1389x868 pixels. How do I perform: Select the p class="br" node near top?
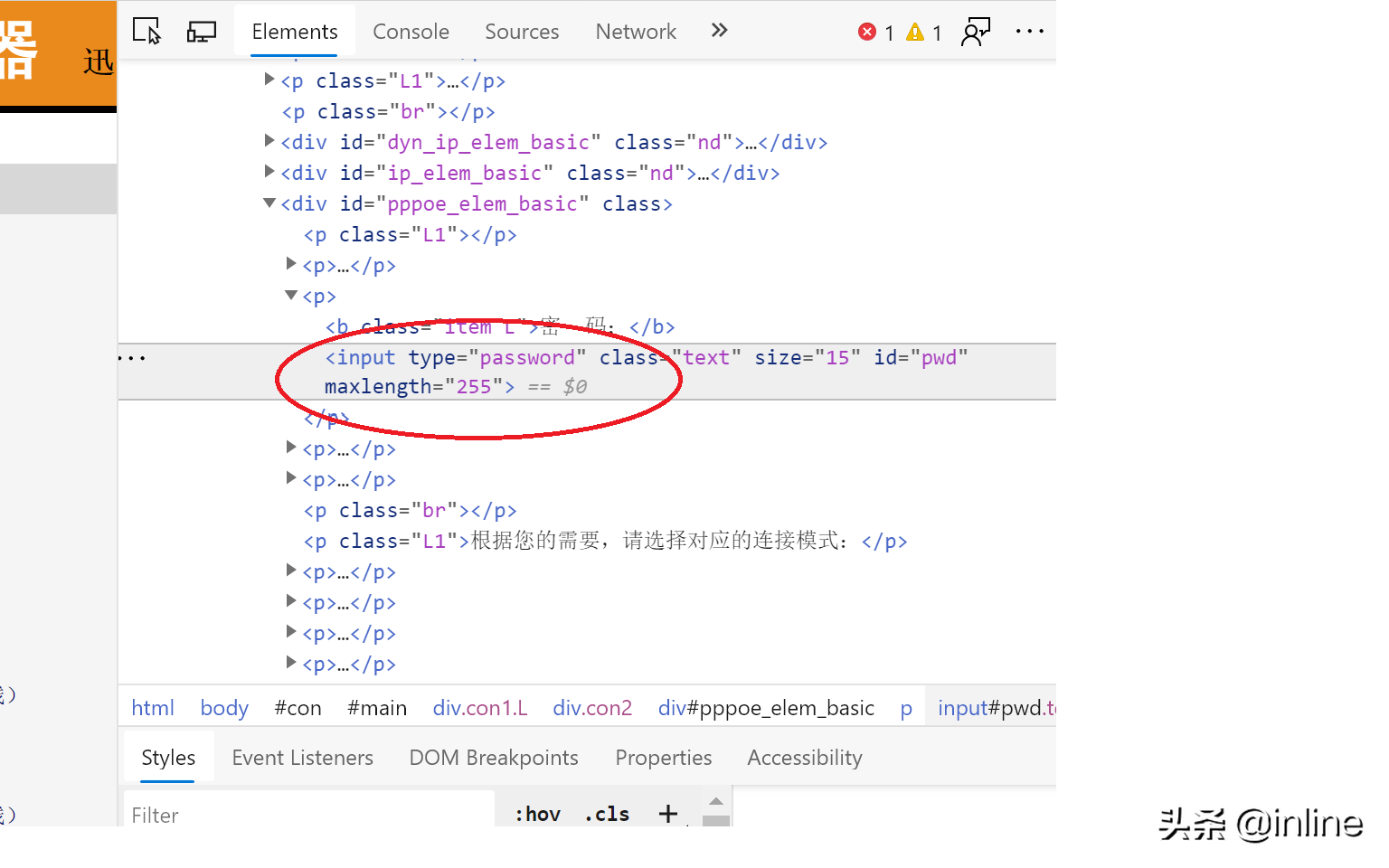point(388,111)
